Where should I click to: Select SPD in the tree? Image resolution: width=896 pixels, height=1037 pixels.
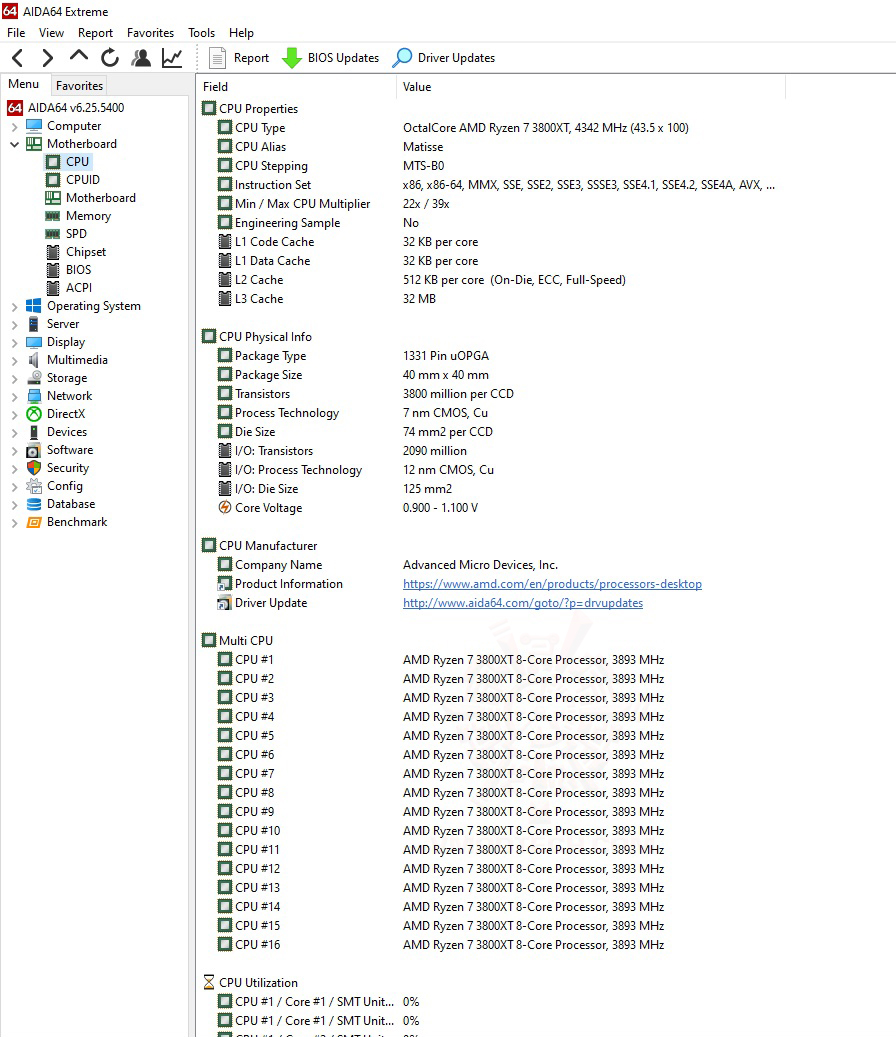76,233
